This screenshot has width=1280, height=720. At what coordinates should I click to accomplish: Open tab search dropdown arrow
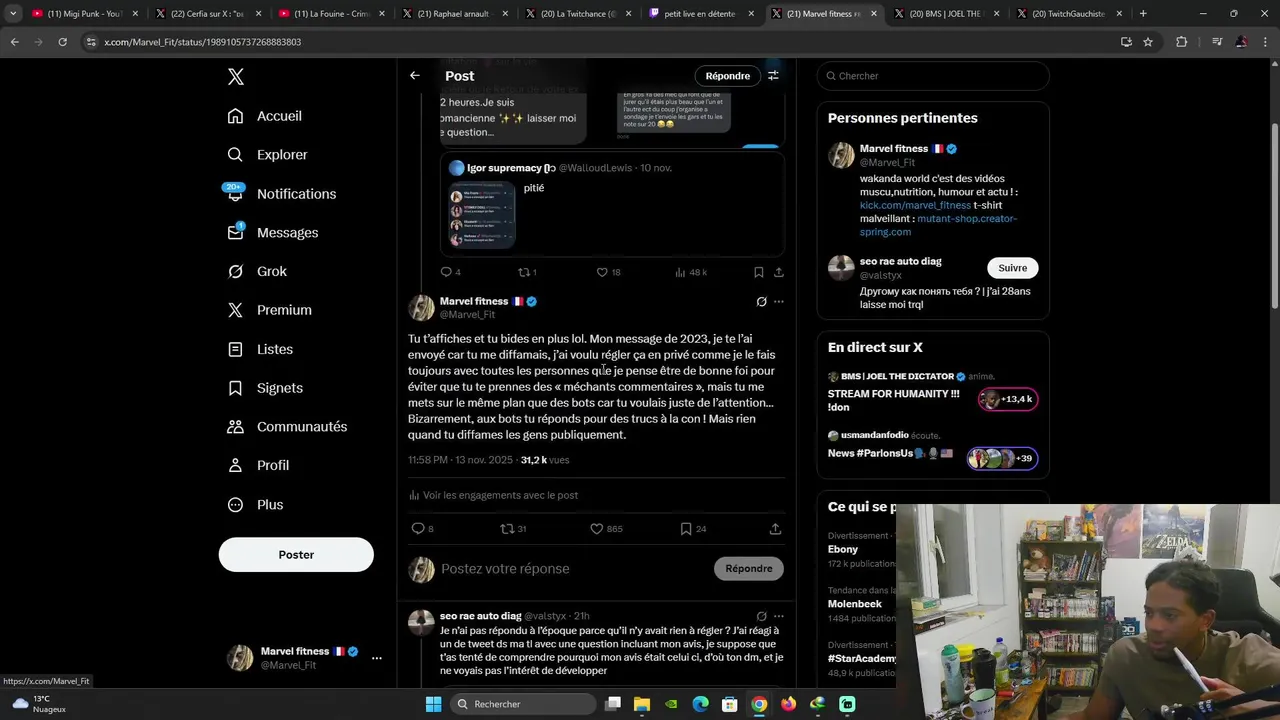point(12,14)
